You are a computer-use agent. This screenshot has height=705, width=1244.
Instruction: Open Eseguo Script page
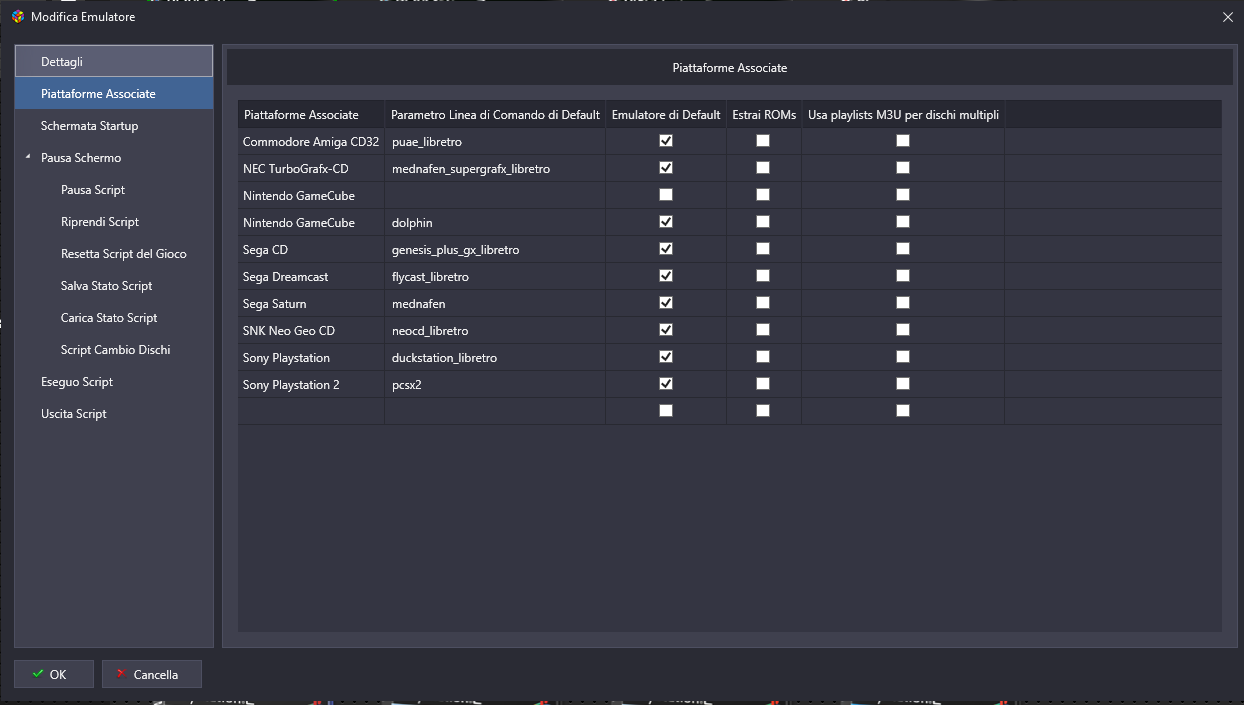coord(77,382)
